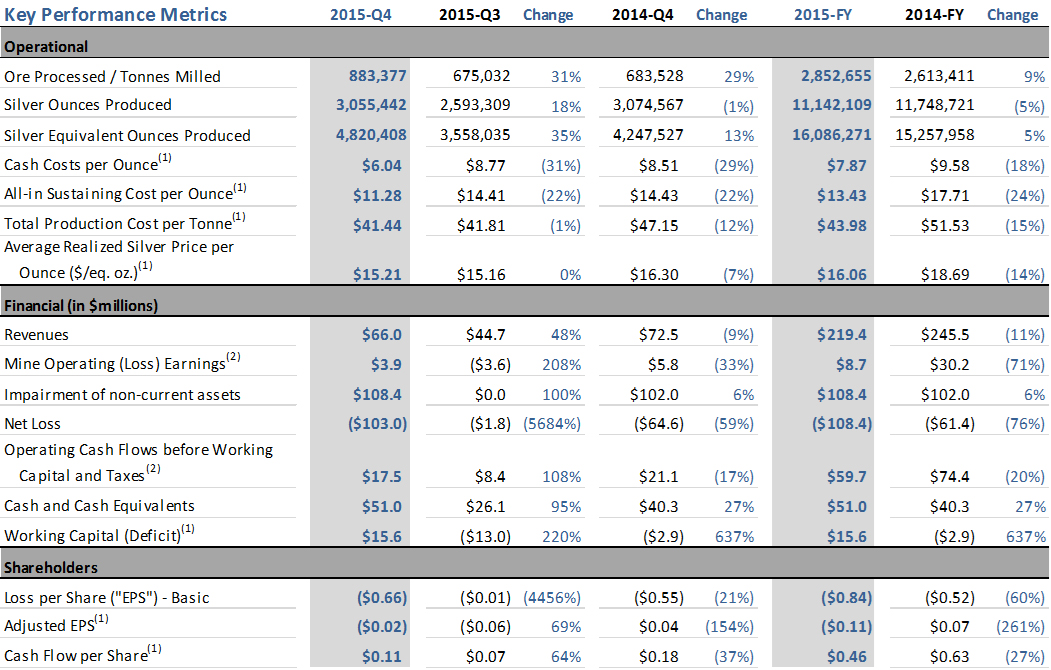Select the 2015-Q3 column header
This screenshot has height=670, width=1051.
(x=469, y=15)
